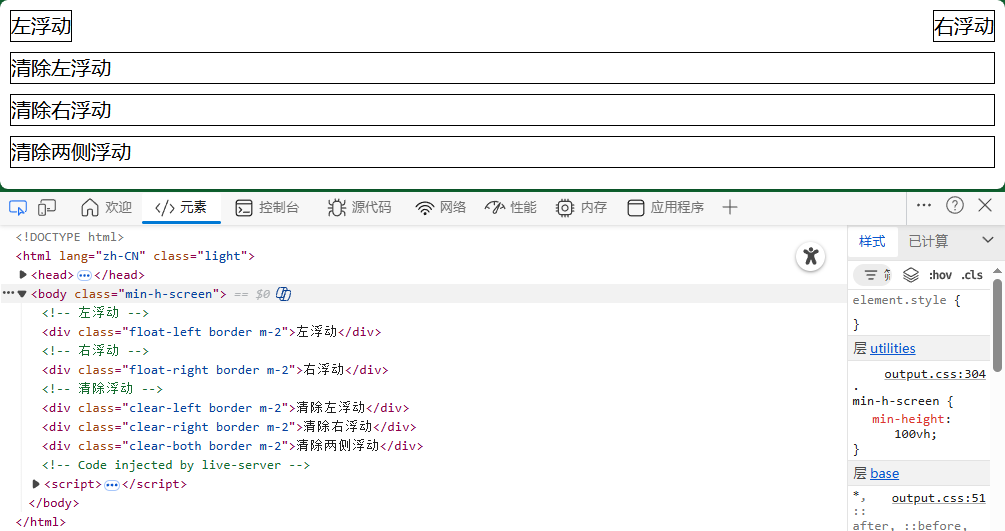Viewport: 1005px width, 531px height.
Task: Click the 清除两侧浮动 box on the page
Action: pos(502,152)
